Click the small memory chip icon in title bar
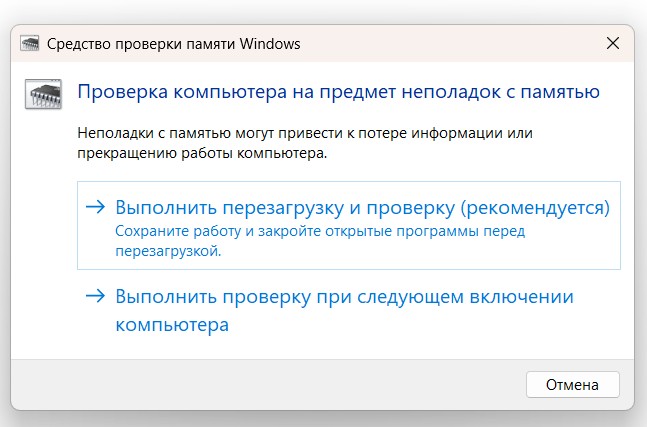 [x=30, y=43]
